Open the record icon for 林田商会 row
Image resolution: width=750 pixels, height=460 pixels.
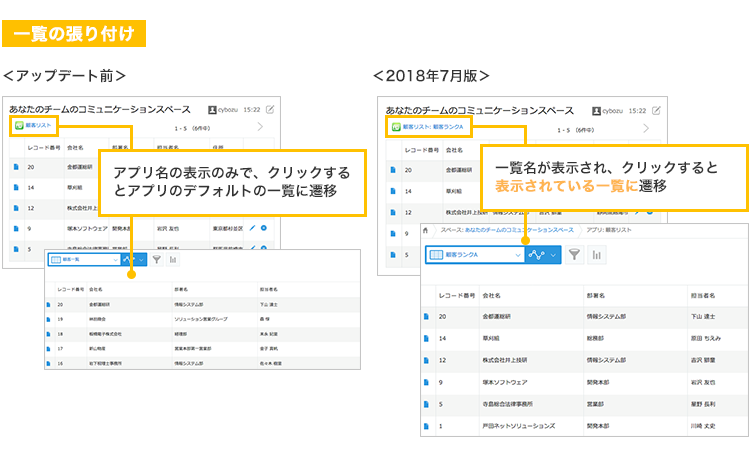[46, 319]
